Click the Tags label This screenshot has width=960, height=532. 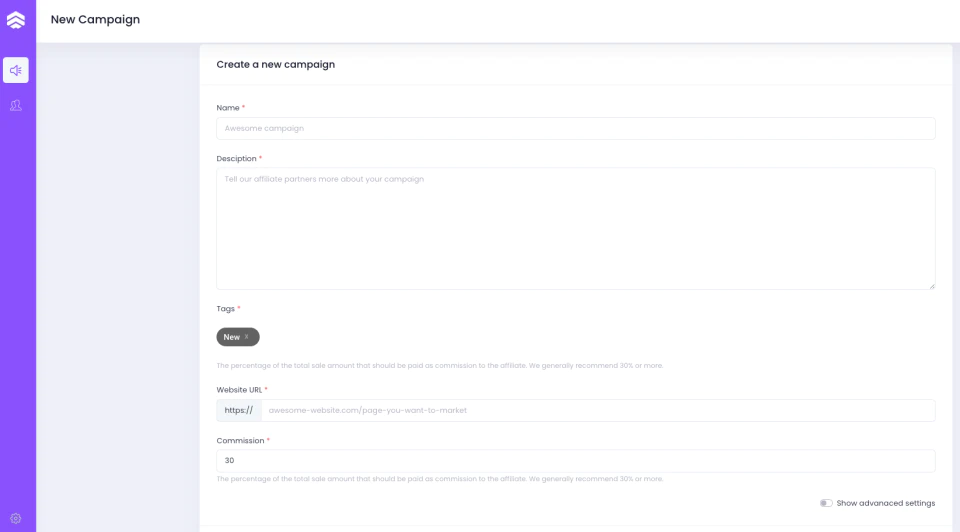tap(225, 309)
